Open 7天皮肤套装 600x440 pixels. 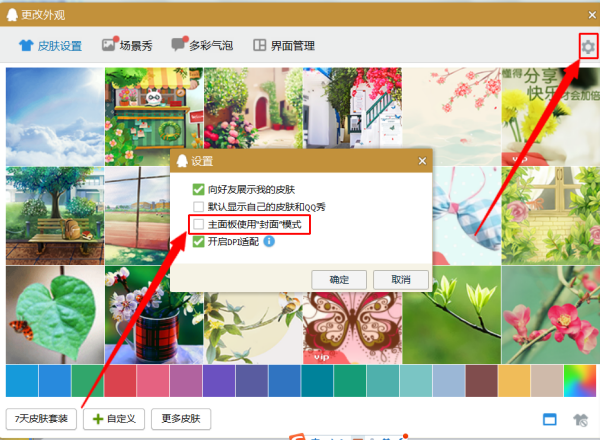41,419
